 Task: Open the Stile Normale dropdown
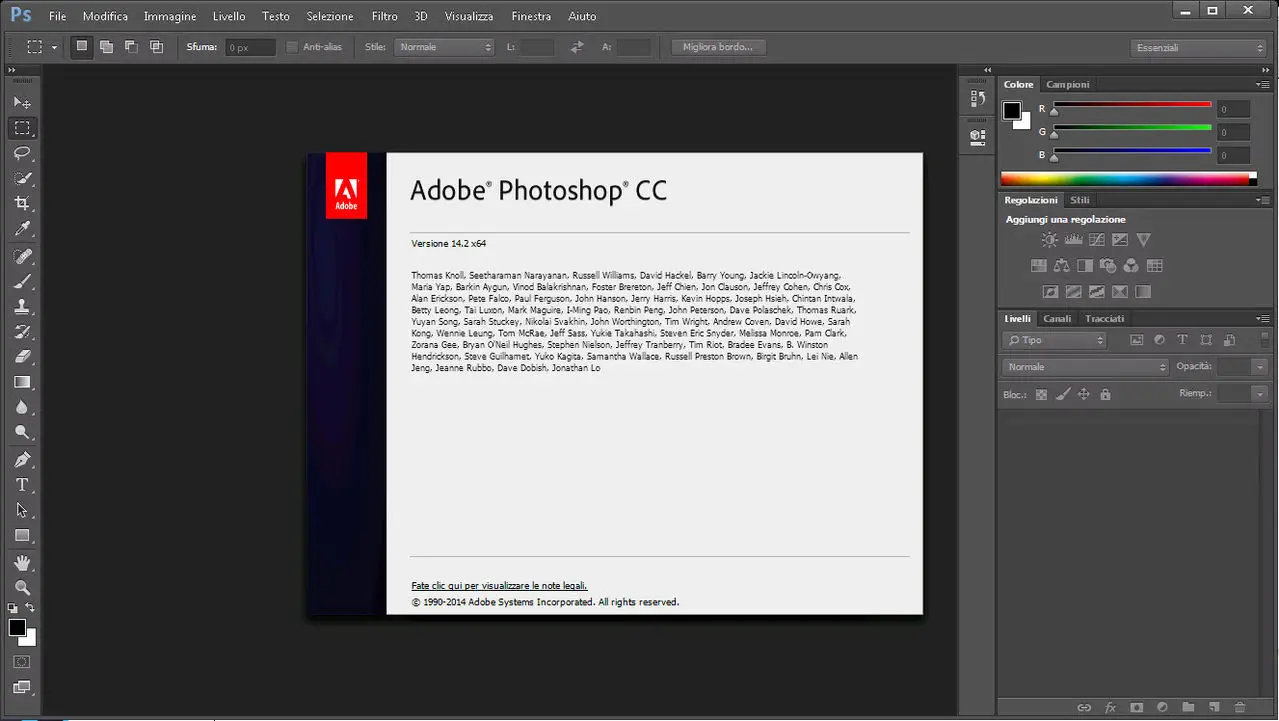tap(445, 47)
